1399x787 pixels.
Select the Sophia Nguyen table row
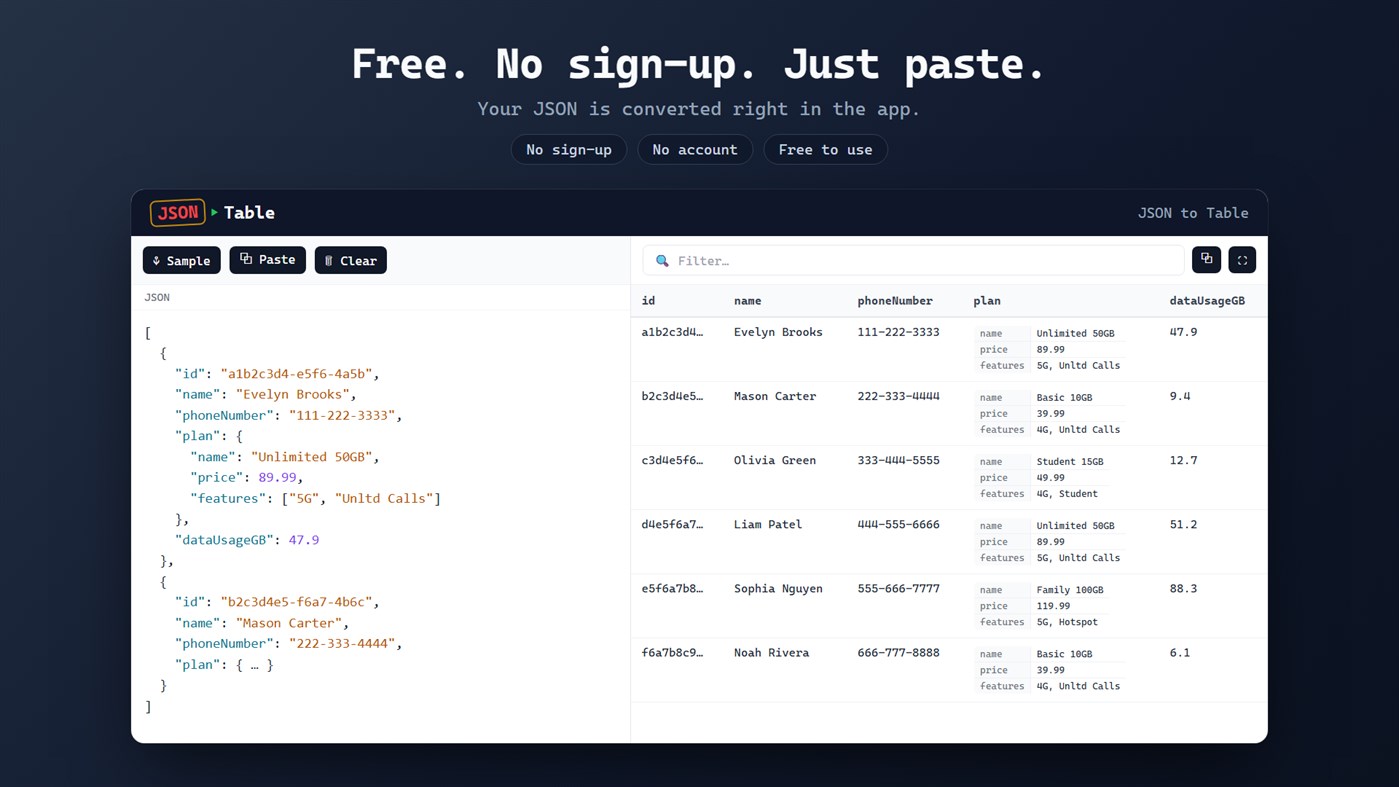click(x=949, y=606)
